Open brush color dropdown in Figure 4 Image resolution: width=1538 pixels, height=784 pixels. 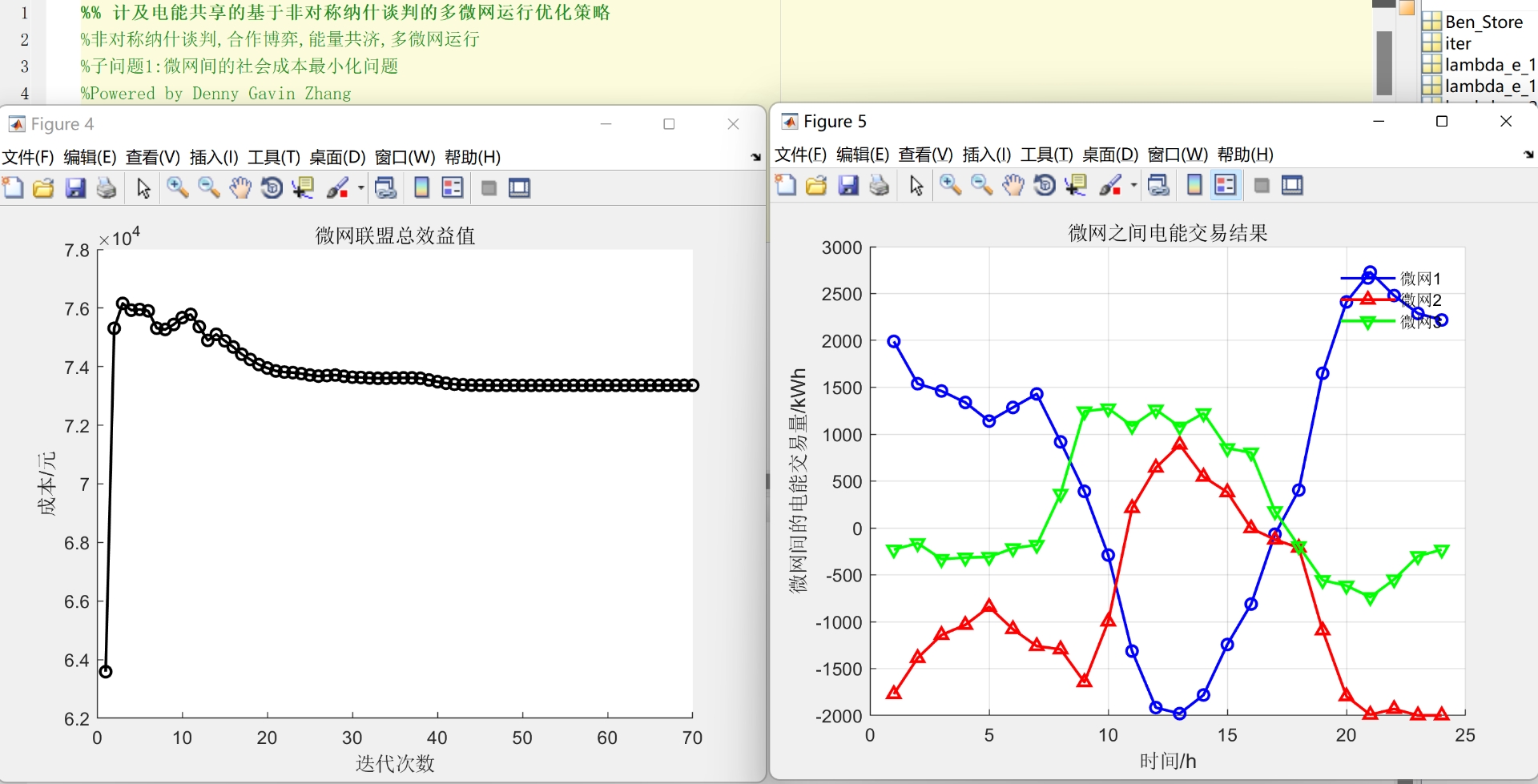click(360, 188)
